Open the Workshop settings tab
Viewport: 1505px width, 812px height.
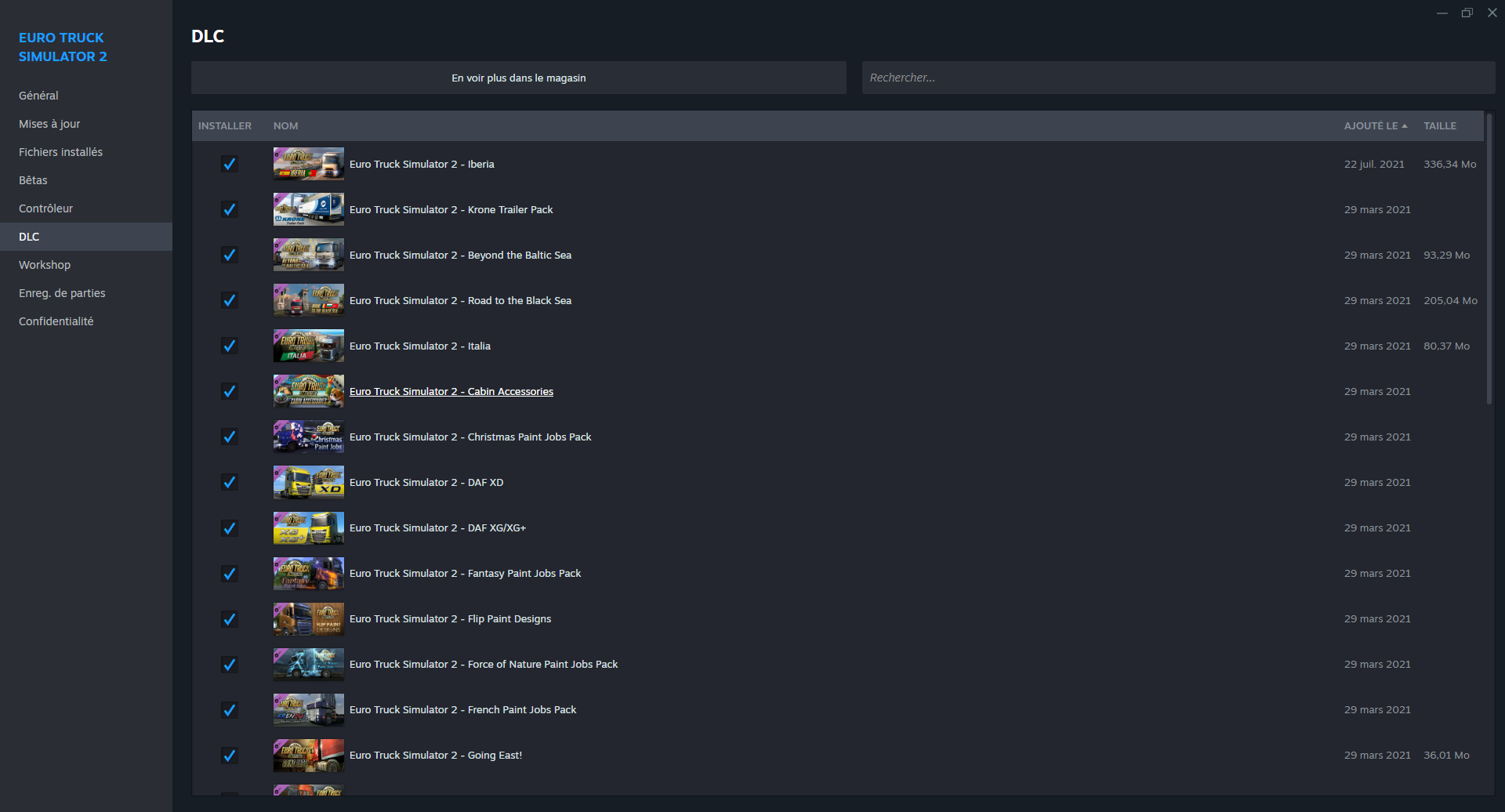[x=45, y=265]
